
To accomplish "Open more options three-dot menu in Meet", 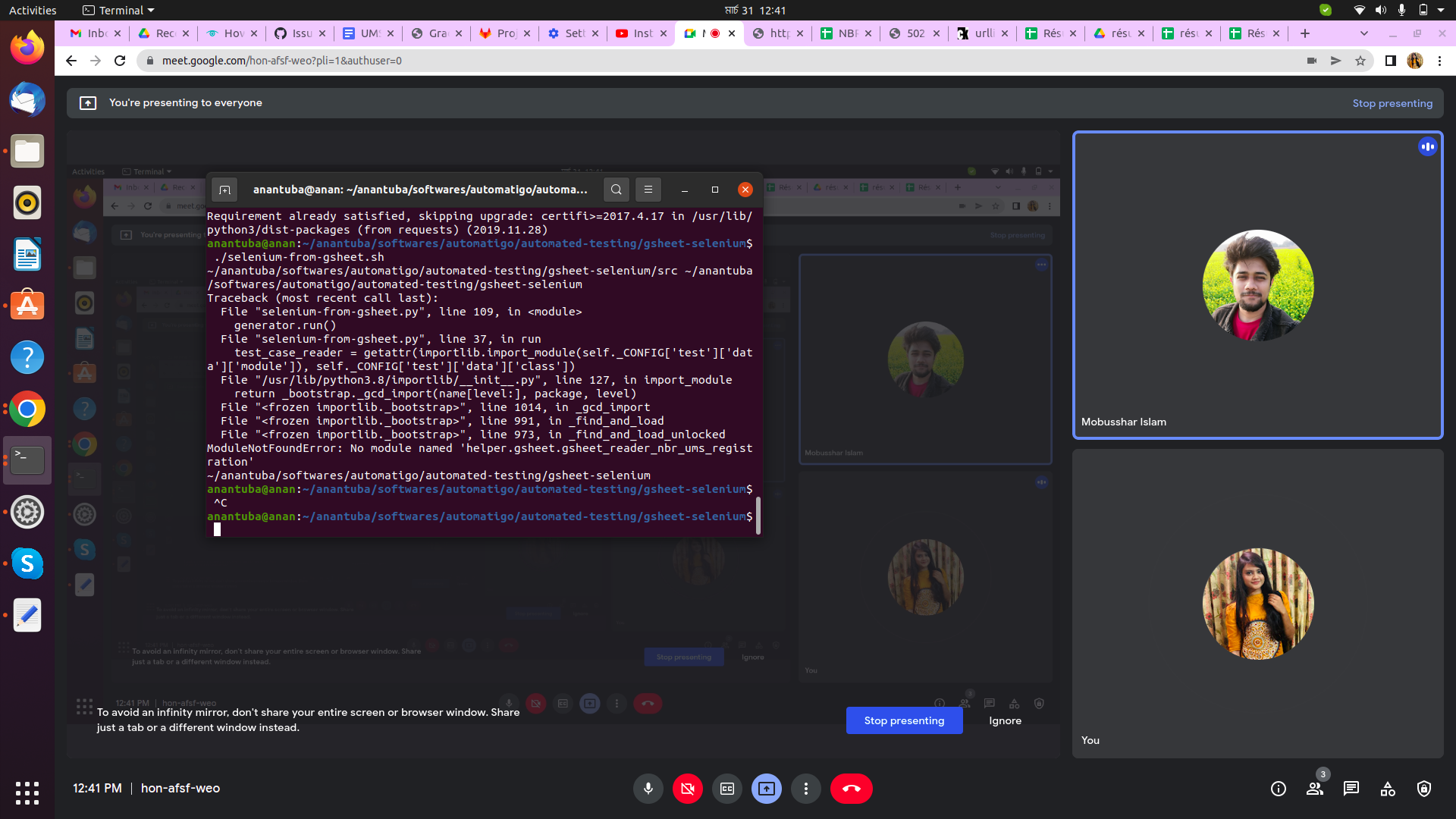I will click(805, 789).
